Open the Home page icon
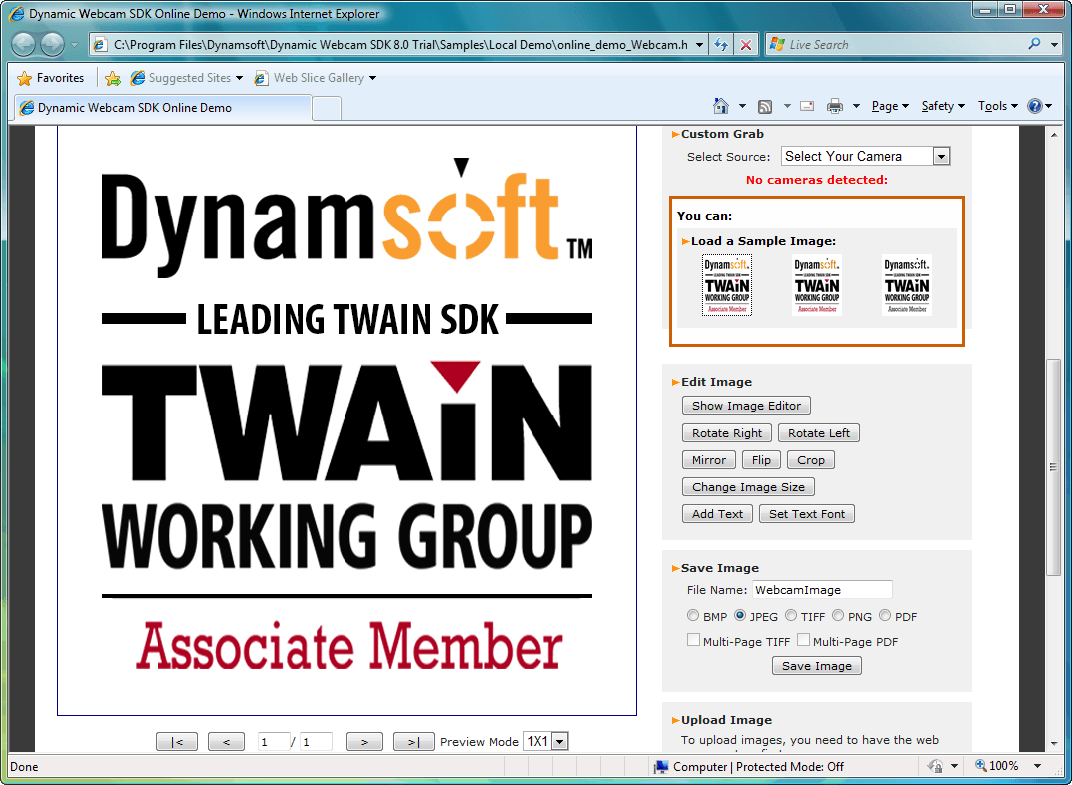The height and width of the screenshot is (785, 1072). coord(721,106)
